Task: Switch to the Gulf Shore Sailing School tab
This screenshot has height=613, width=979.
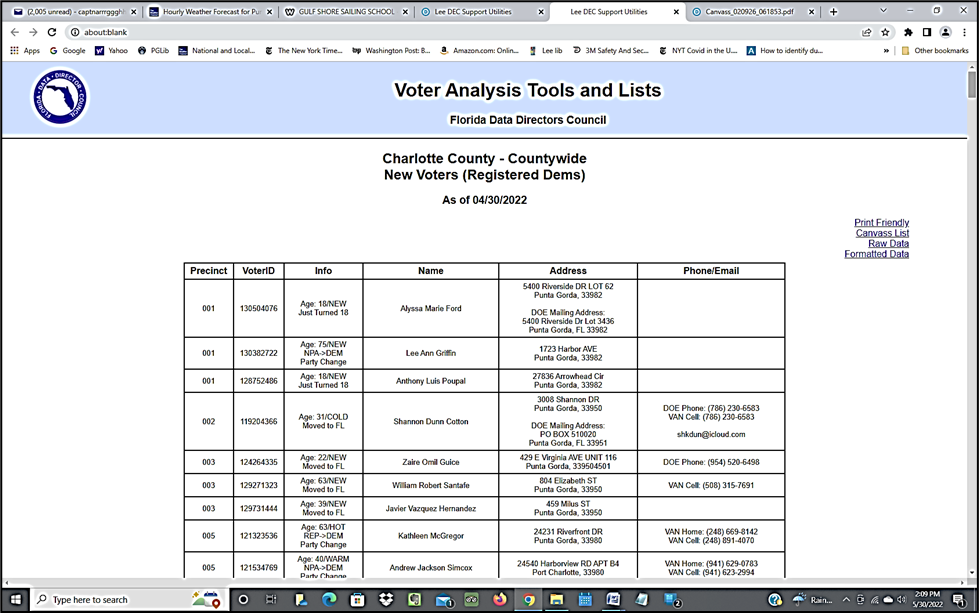Action: tap(347, 12)
